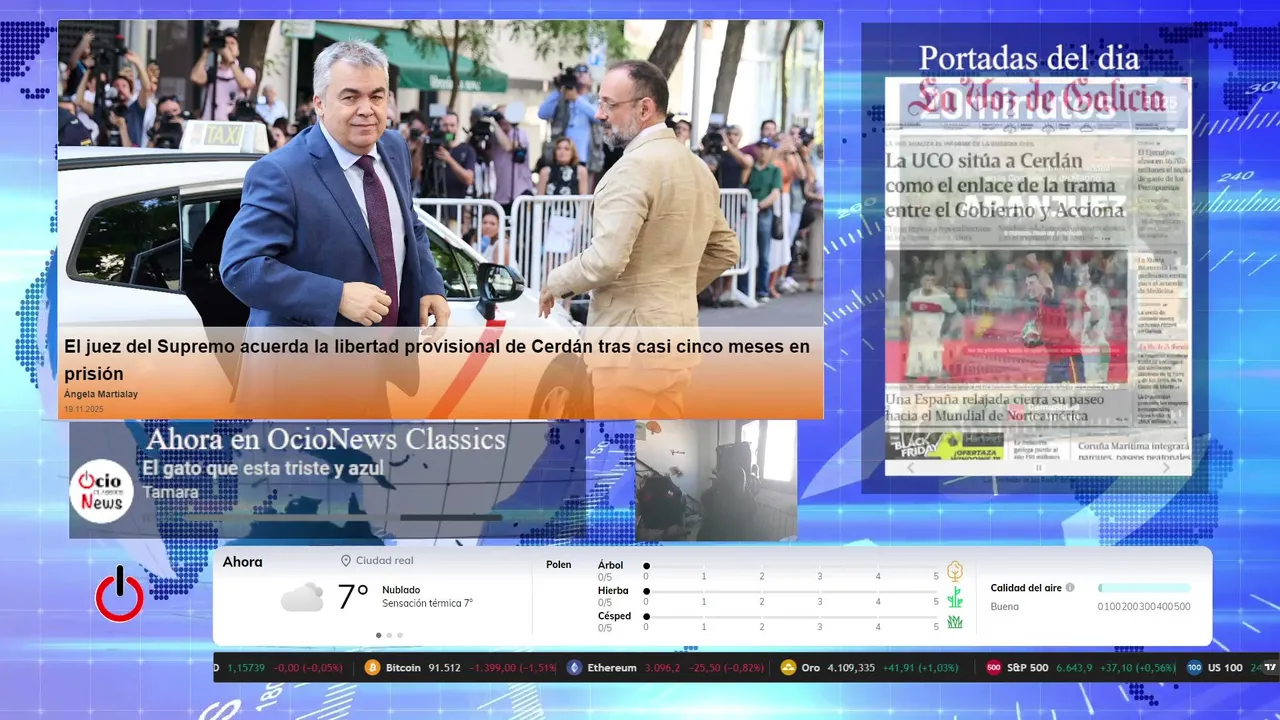Viewport: 1280px width, 720px height.
Task: Click the Ahora weather heading
Action: (x=243, y=562)
